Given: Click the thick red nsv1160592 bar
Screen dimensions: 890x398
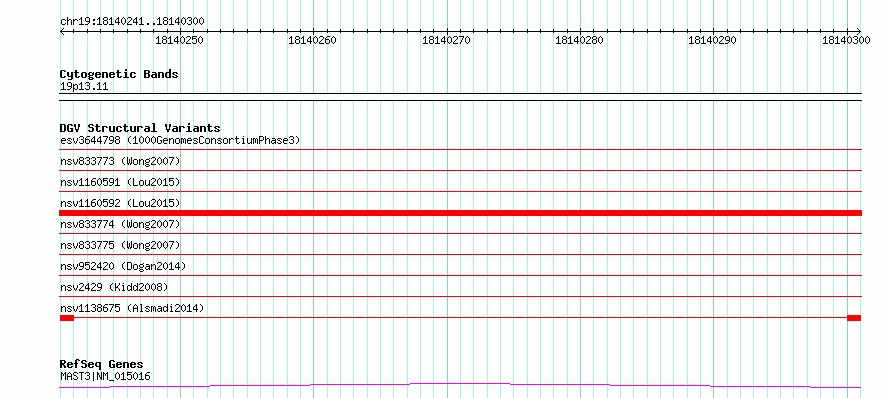Looking at the screenshot, I should coord(460,213).
